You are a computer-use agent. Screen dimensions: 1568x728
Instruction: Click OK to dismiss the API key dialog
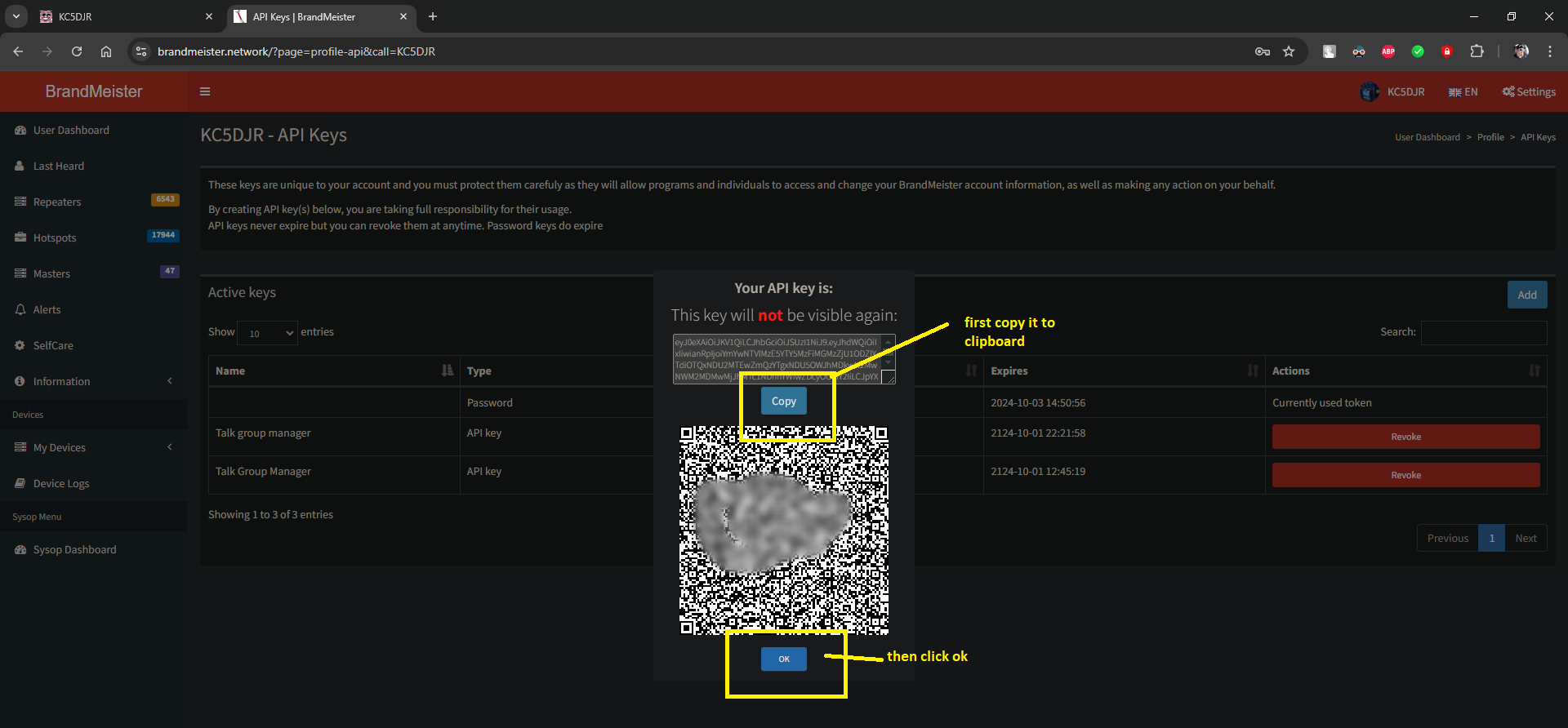pyautogui.click(x=783, y=659)
